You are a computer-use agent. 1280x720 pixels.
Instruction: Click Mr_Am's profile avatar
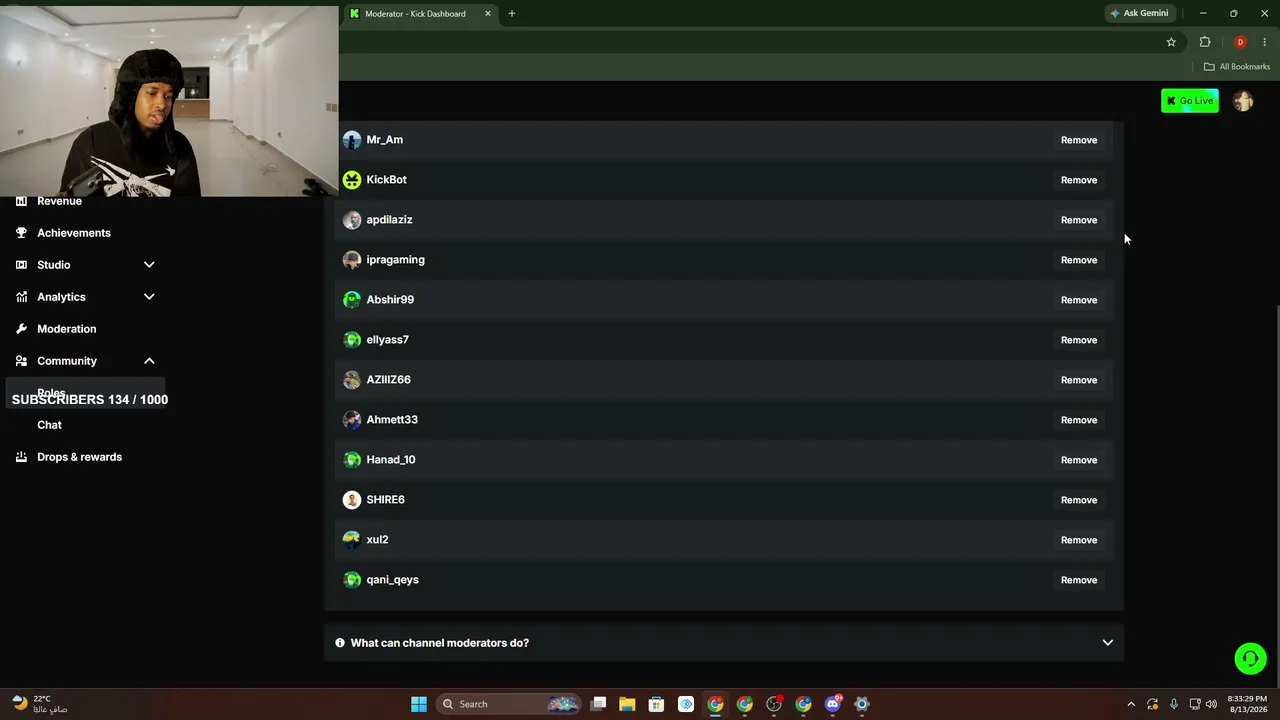click(x=352, y=140)
